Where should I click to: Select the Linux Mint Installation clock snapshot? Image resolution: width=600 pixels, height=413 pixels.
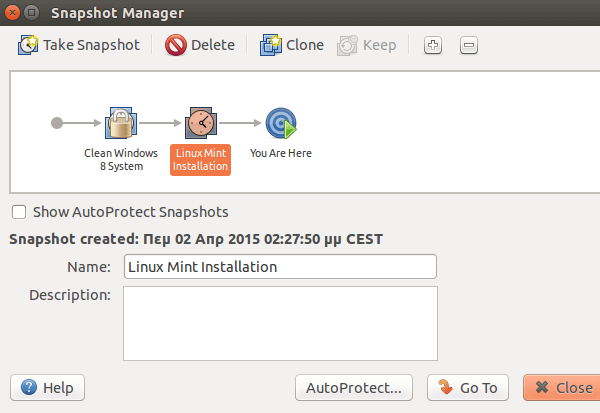(201, 123)
